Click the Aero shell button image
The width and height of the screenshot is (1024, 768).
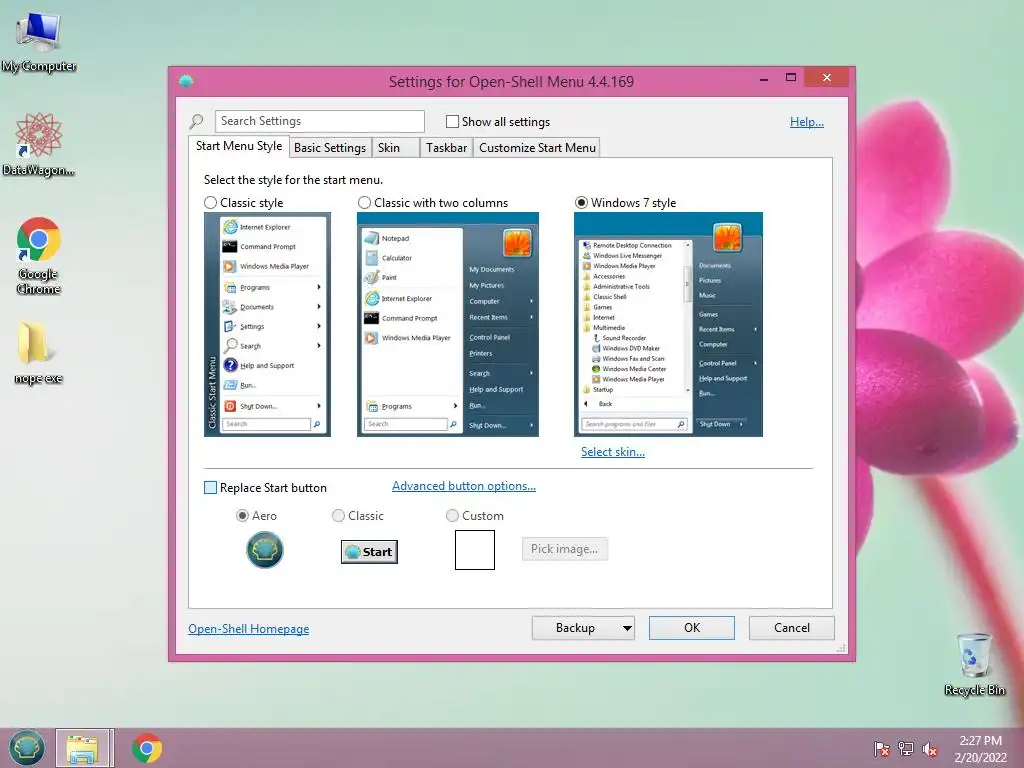[264, 550]
